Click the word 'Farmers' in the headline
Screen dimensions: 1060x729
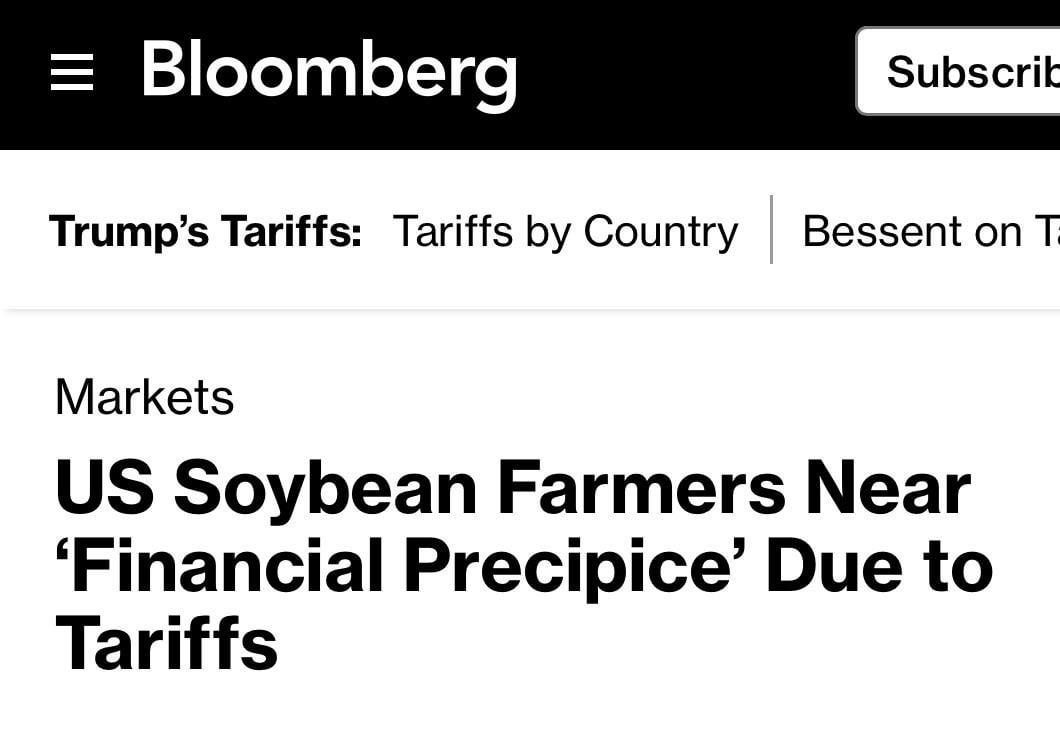[x=642, y=487]
